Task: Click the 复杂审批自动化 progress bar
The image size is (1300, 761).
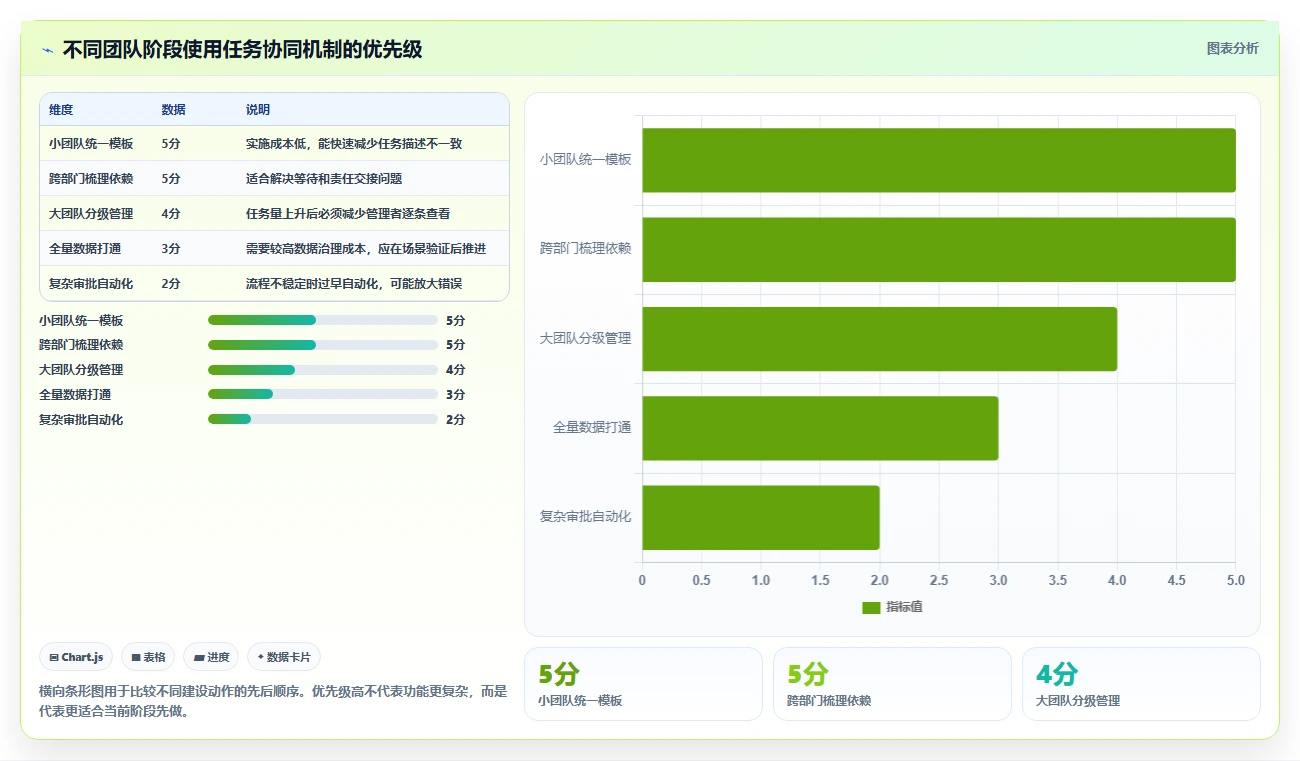Action: tap(323, 419)
